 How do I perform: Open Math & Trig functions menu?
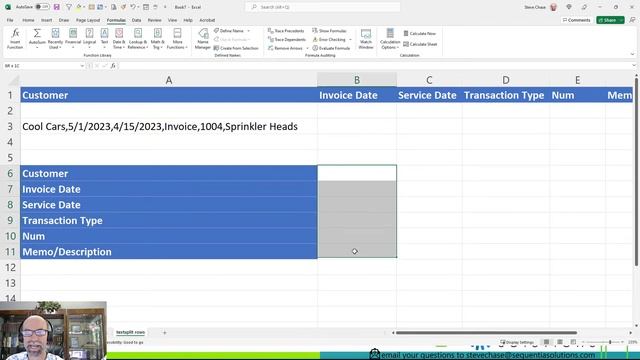(x=158, y=39)
